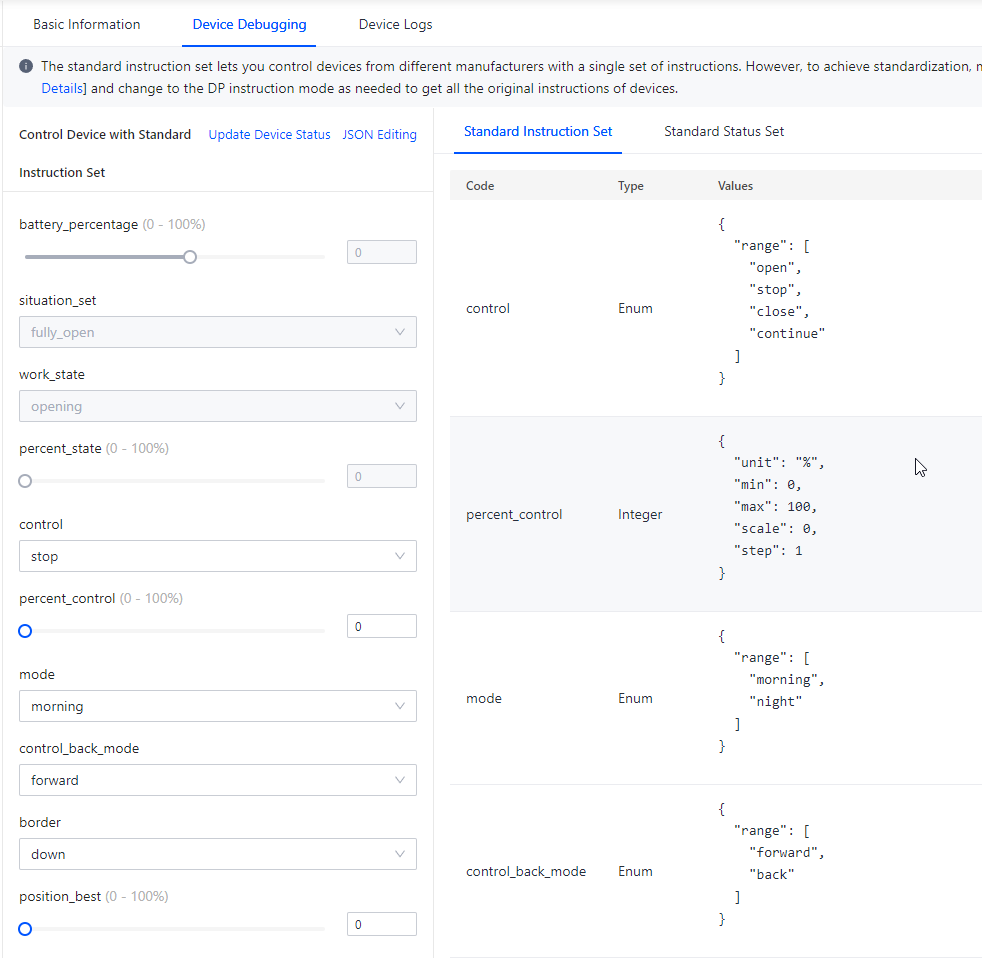
Task: Click the situation_set dropdown chevron
Action: click(x=400, y=332)
